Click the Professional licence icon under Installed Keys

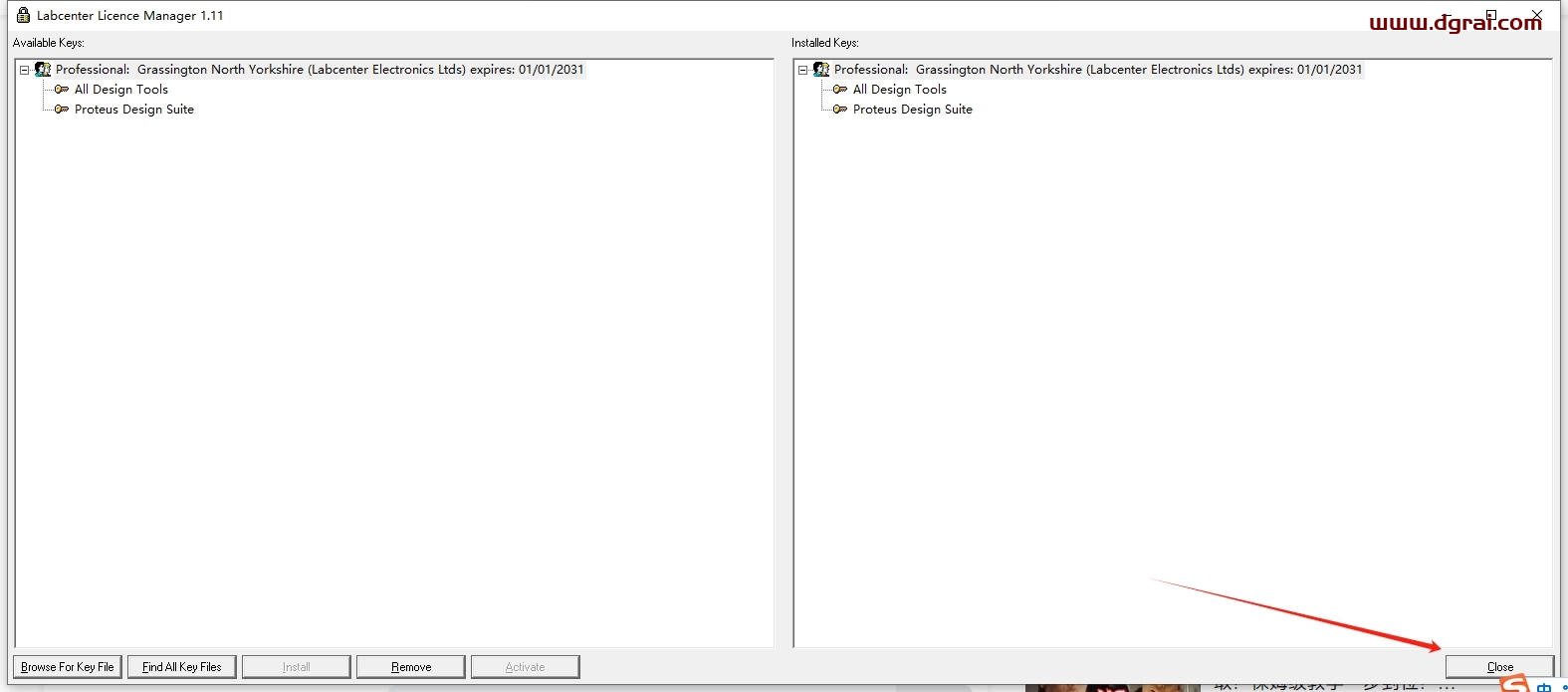coord(821,70)
